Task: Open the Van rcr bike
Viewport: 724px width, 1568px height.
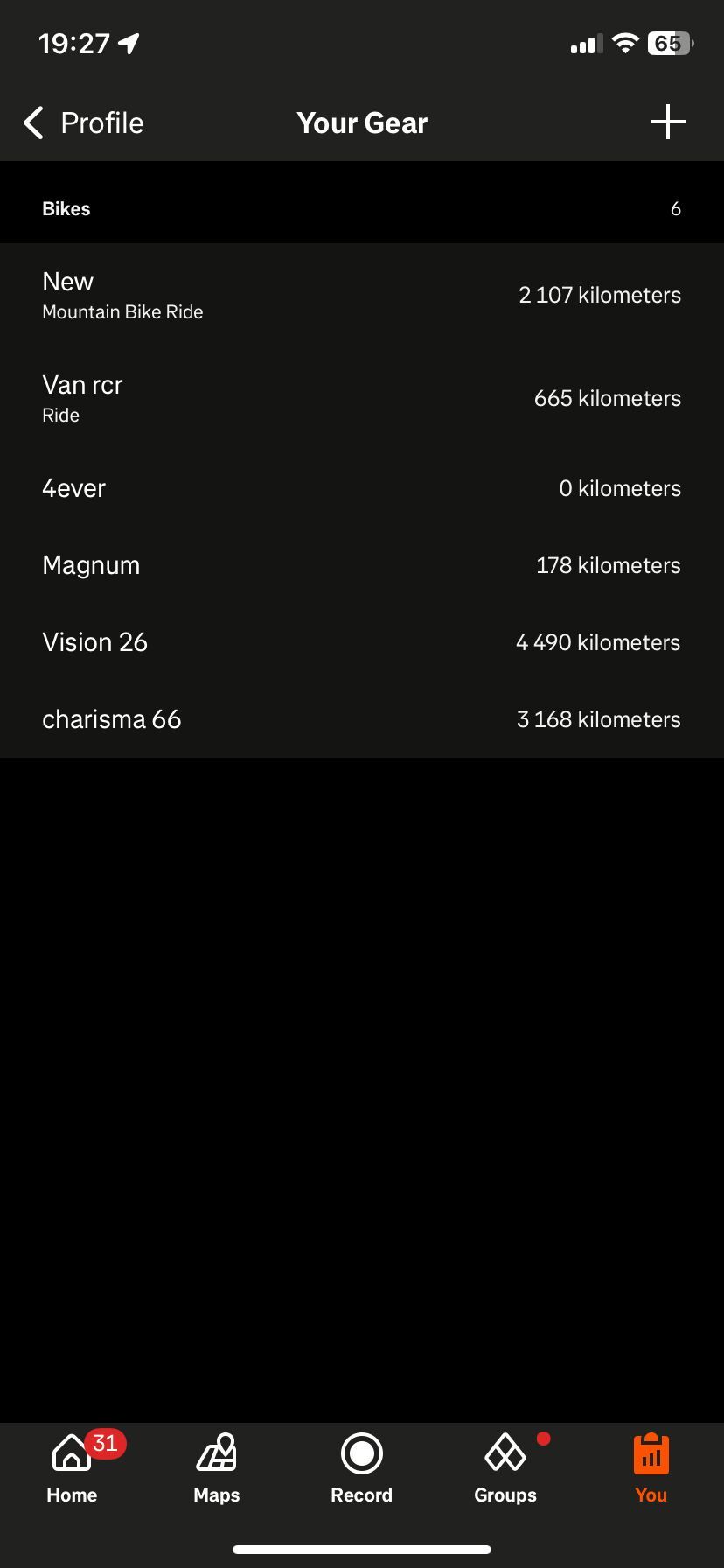Action: pyautogui.click(x=362, y=398)
